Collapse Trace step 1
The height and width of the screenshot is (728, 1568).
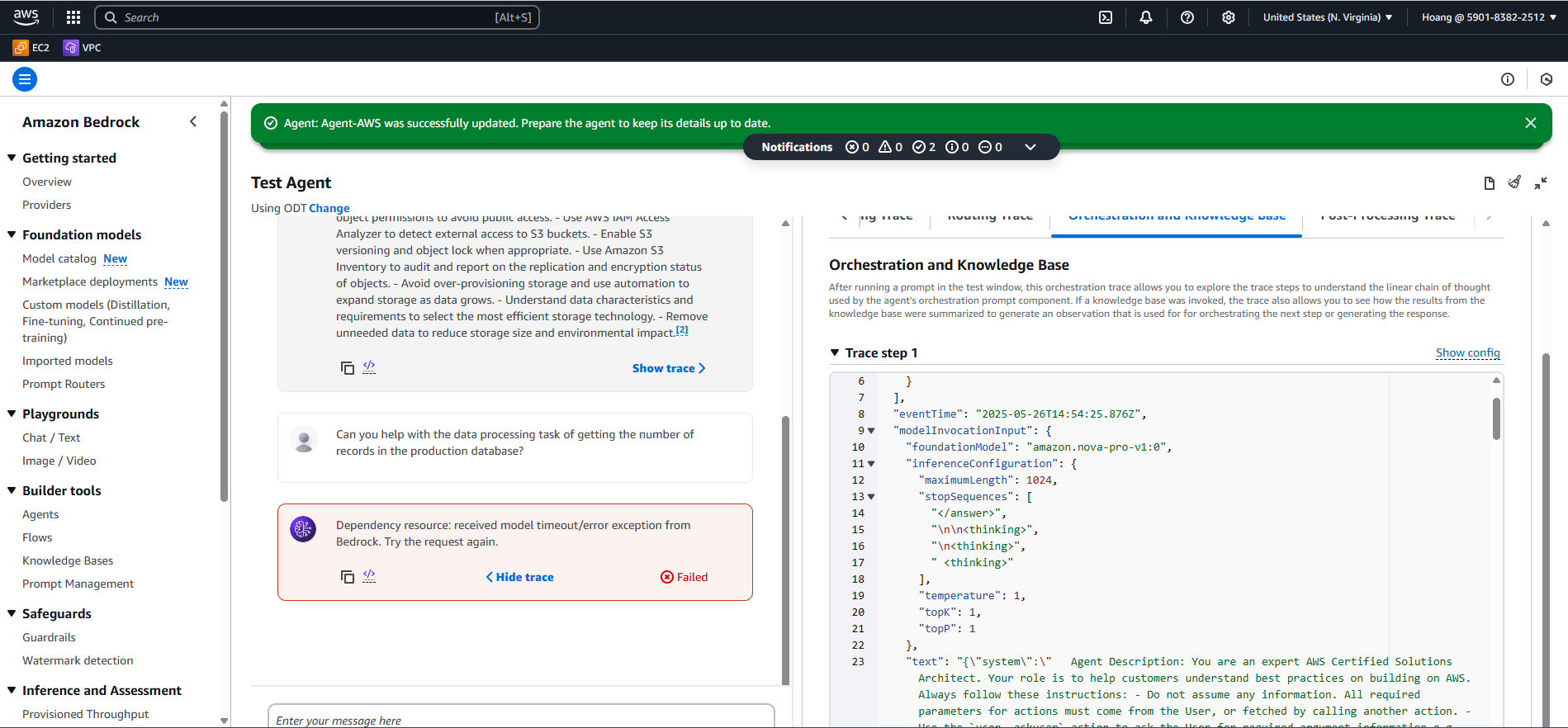point(835,352)
